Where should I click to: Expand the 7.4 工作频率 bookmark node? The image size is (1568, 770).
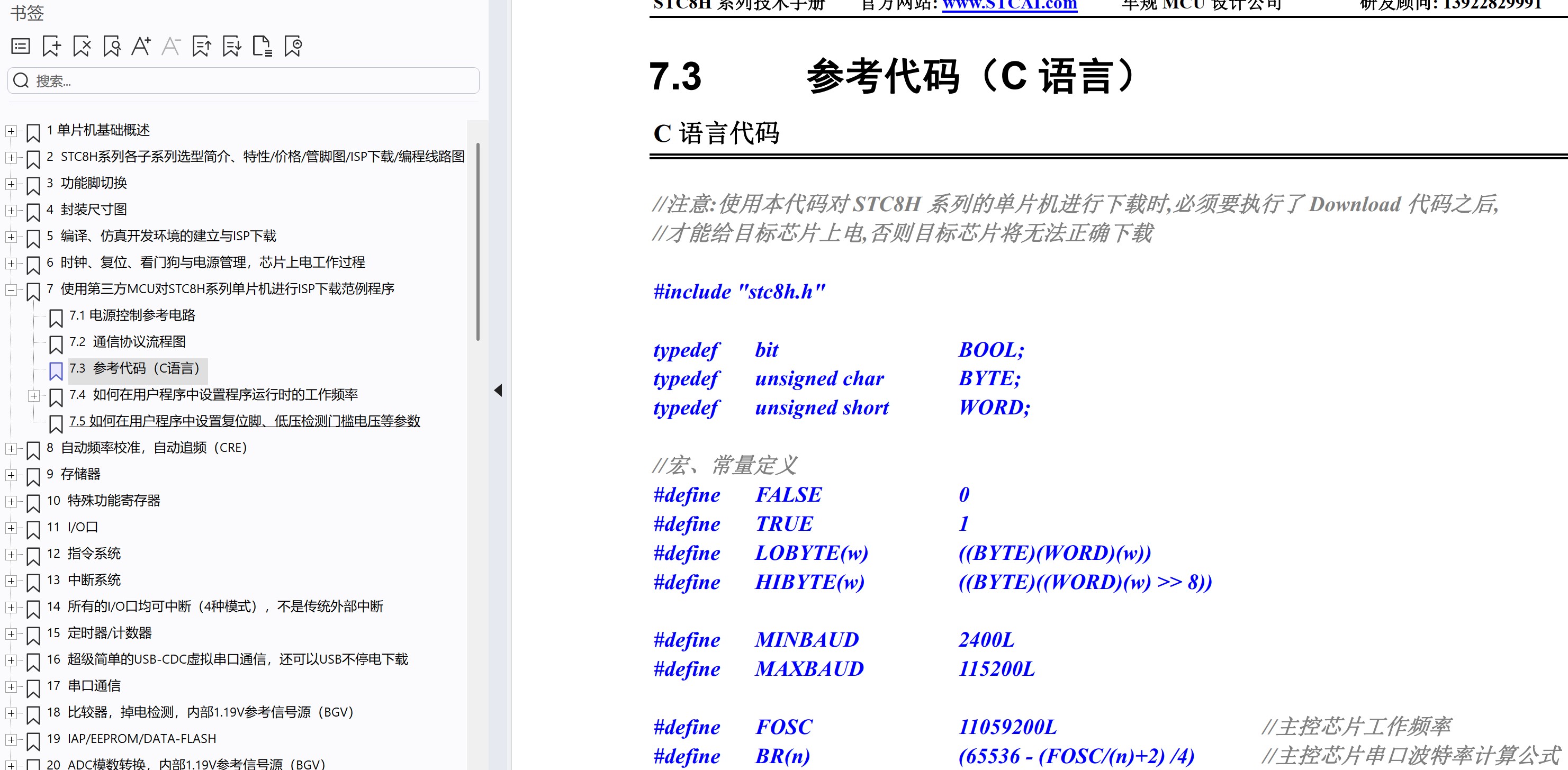tap(34, 396)
